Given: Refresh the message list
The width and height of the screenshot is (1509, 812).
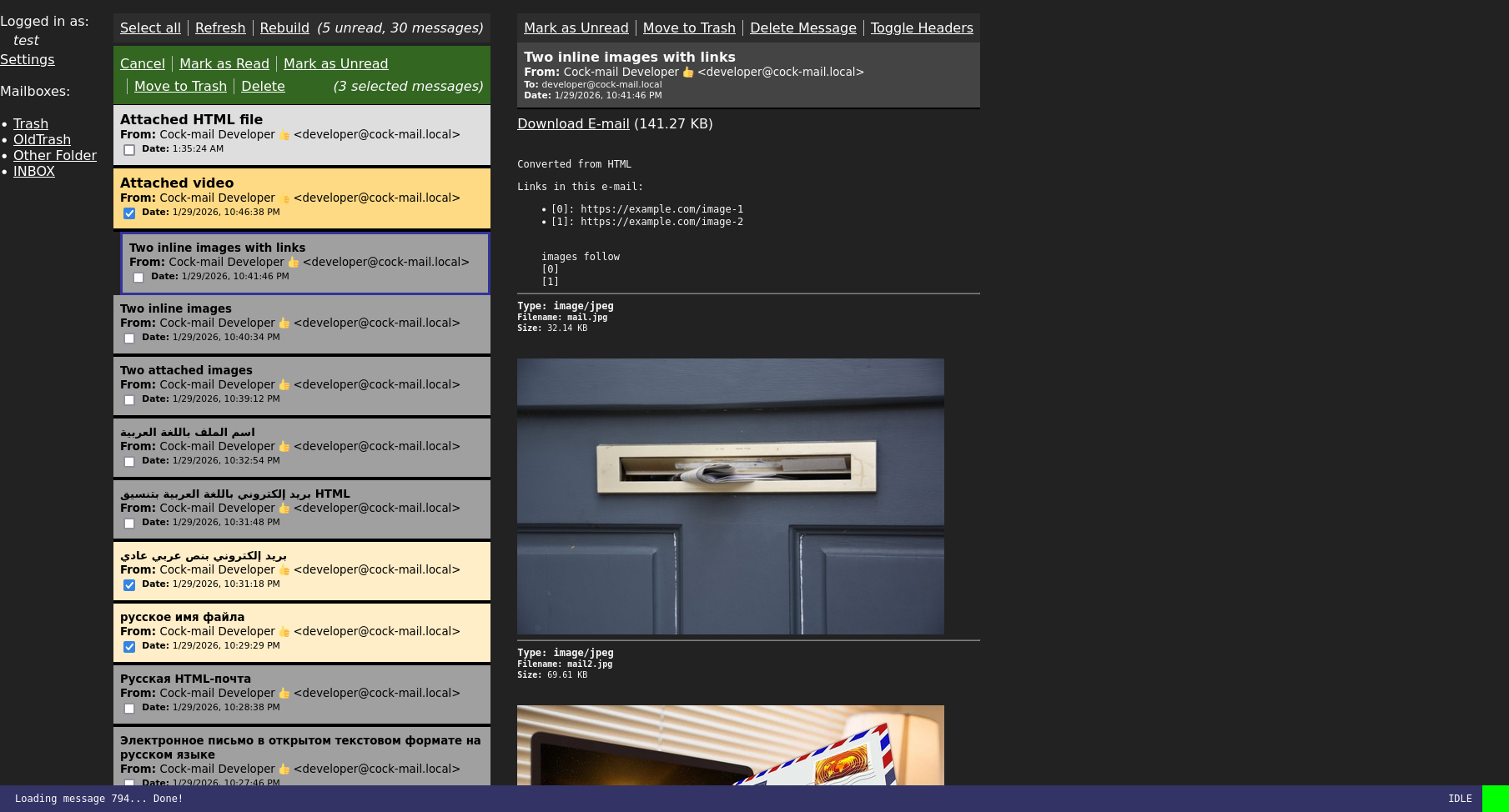Looking at the screenshot, I should pyautogui.click(x=220, y=28).
